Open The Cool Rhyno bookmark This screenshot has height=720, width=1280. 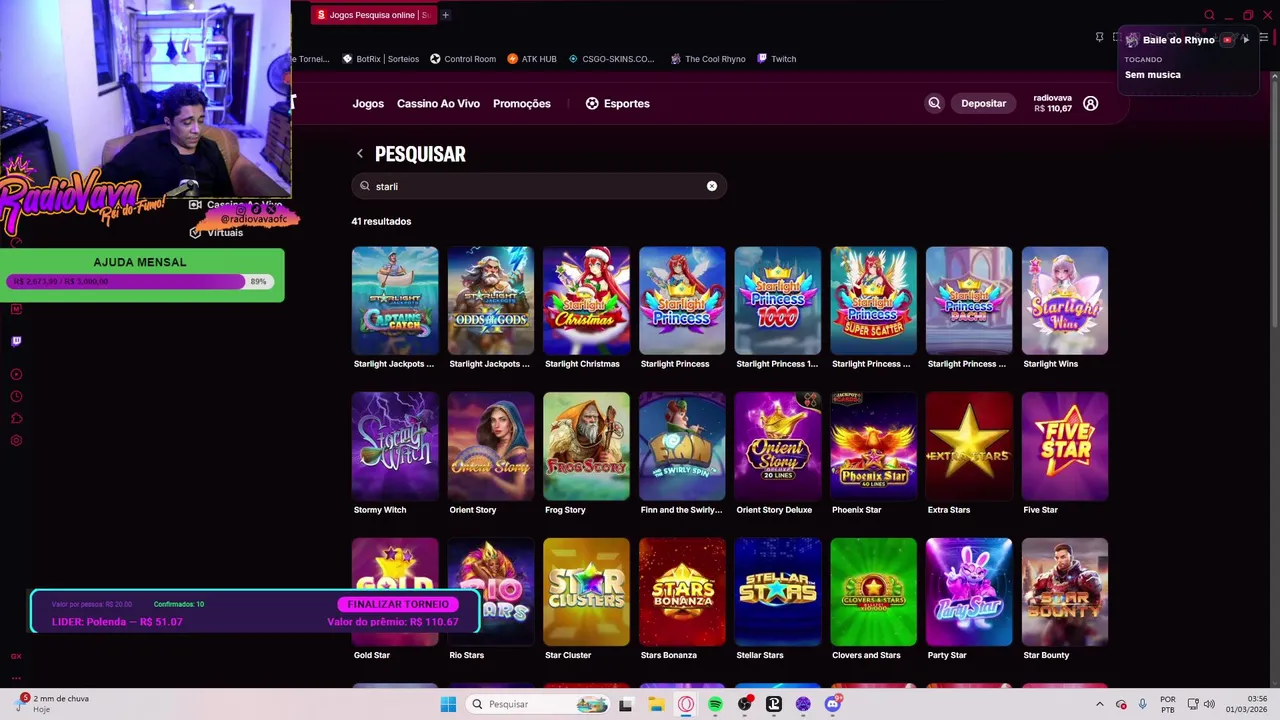[707, 59]
